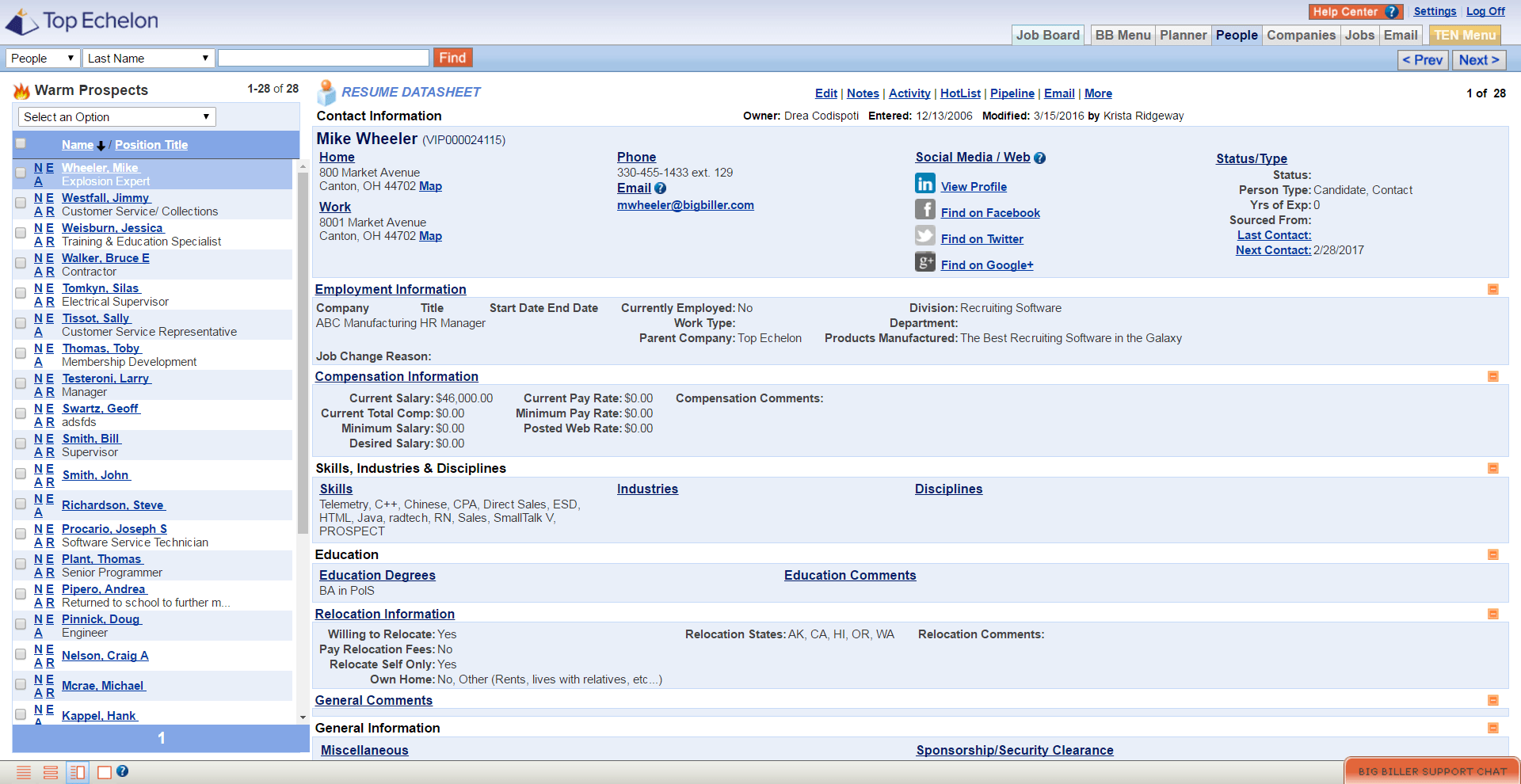The width and height of the screenshot is (1521, 784).
Task: Toggle select-all checkbox in list header
Action: (x=21, y=144)
